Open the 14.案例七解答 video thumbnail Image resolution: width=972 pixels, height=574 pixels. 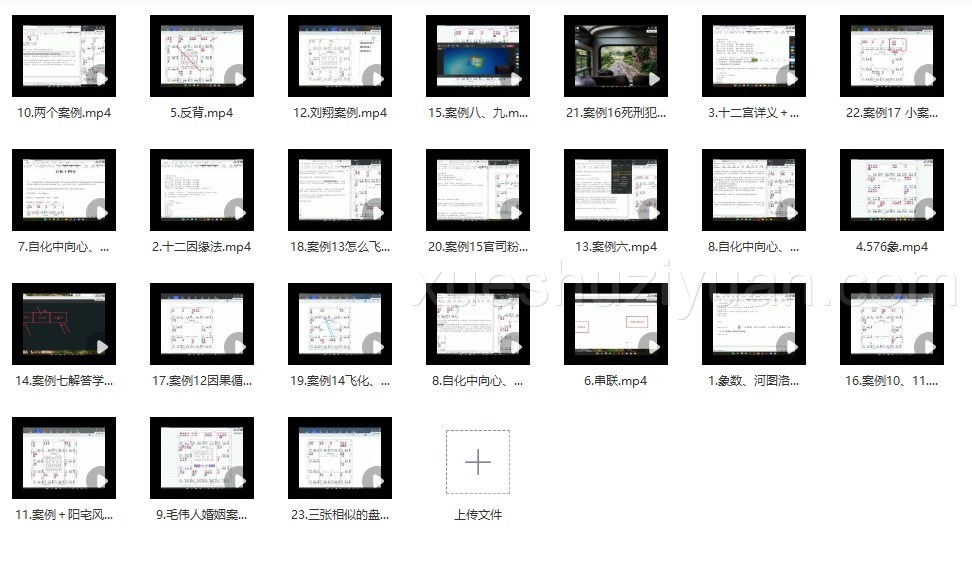pyautogui.click(x=64, y=324)
